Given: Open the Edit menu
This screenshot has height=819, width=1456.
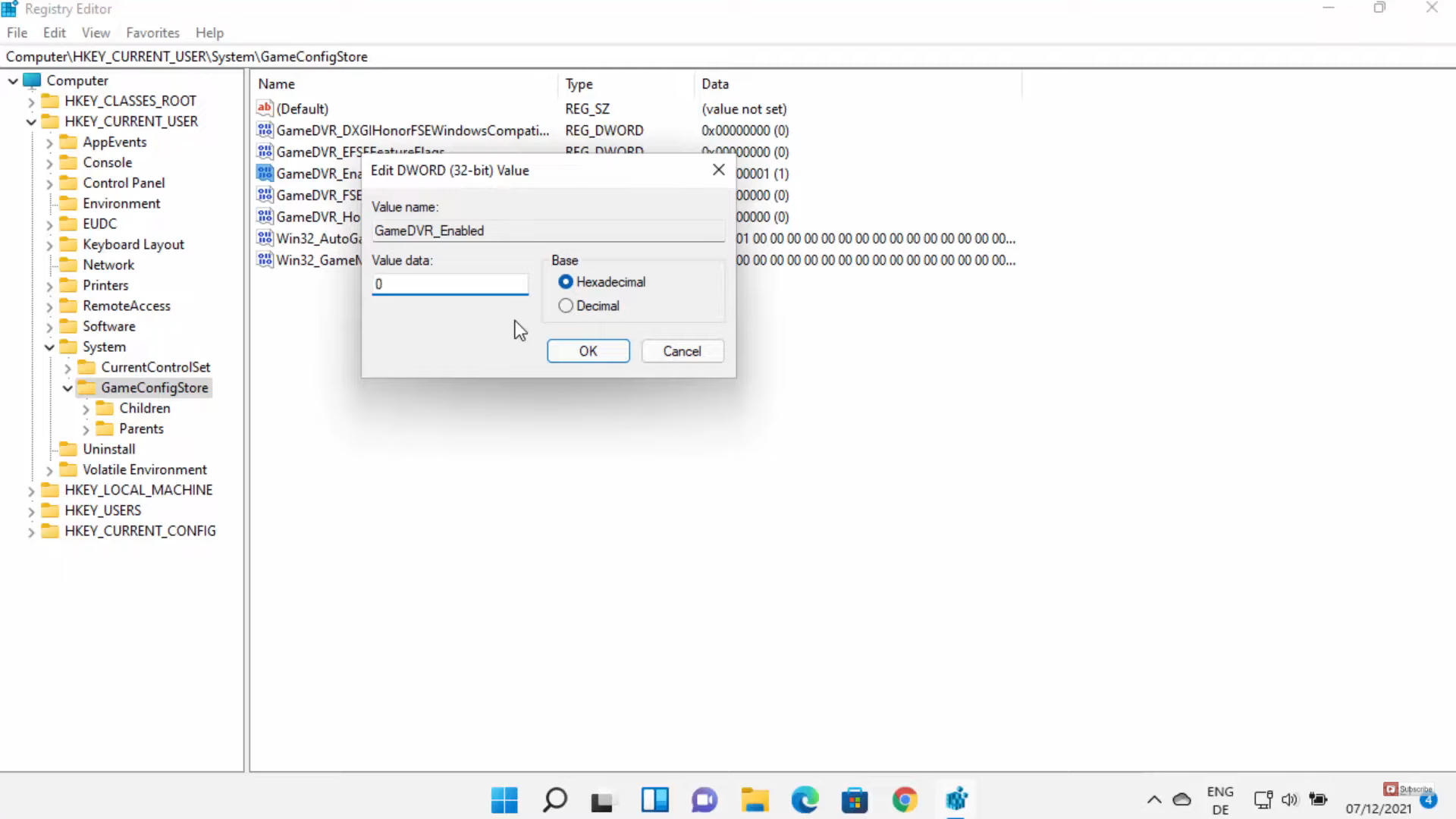Looking at the screenshot, I should tap(54, 33).
